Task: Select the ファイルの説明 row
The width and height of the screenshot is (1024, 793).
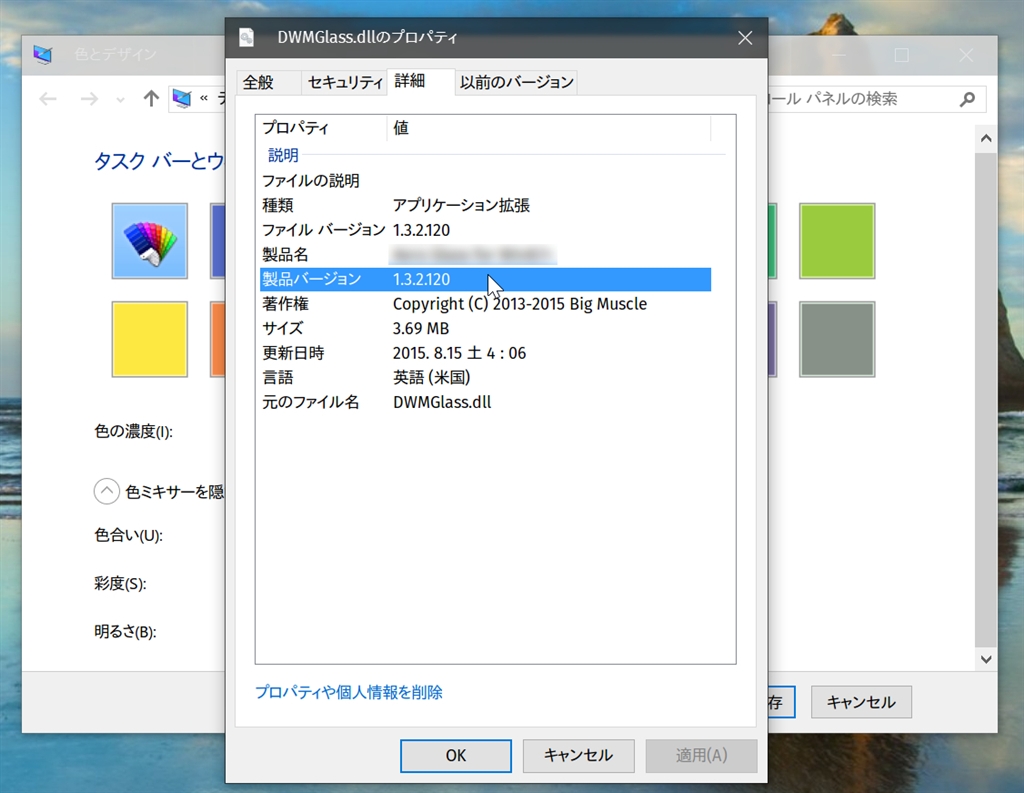Action: click(x=485, y=181)
